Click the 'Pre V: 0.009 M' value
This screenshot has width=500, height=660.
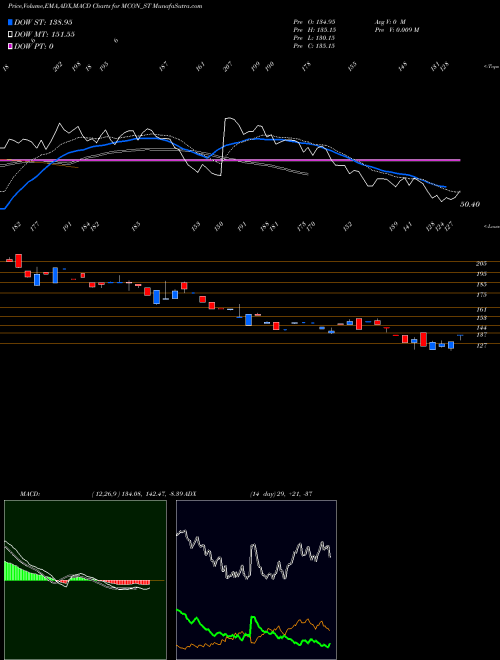coord(396,30)
